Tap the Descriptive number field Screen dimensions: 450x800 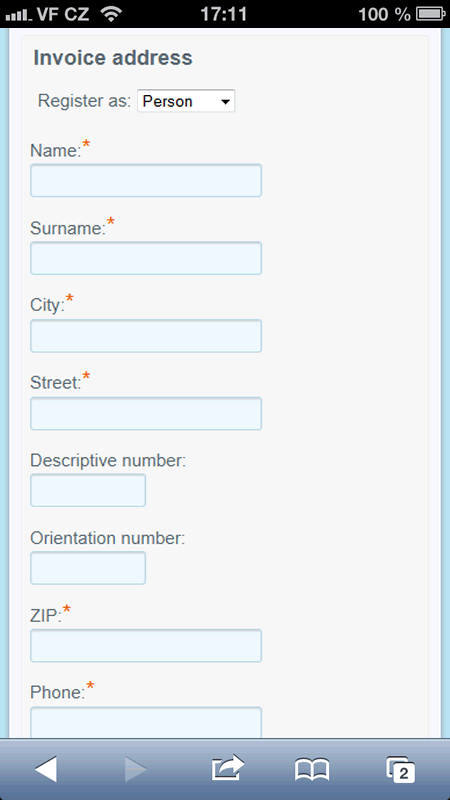point(88,490)
